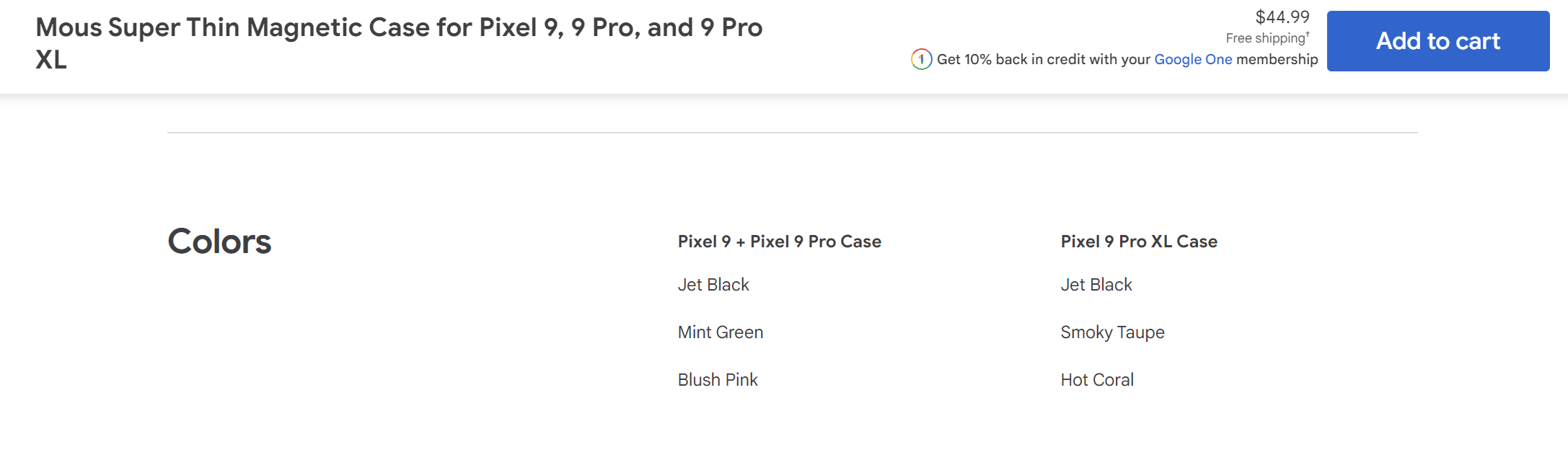The image size is (1568, 460).
Task: Click the dagger footnote after Free shipping
Action: 1308,34
